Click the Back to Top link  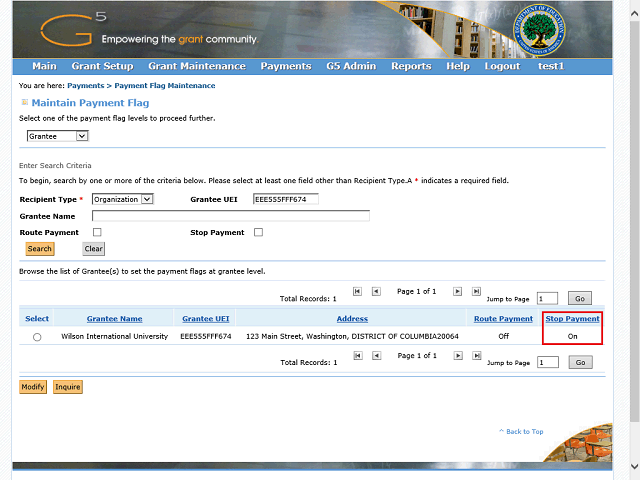523,431
